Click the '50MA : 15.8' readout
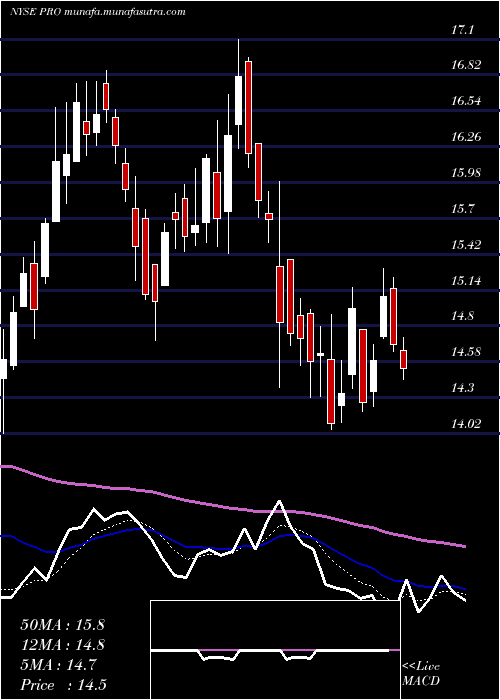Image resolution: width=500 pixels, height=700 pixels. [62, 625]
